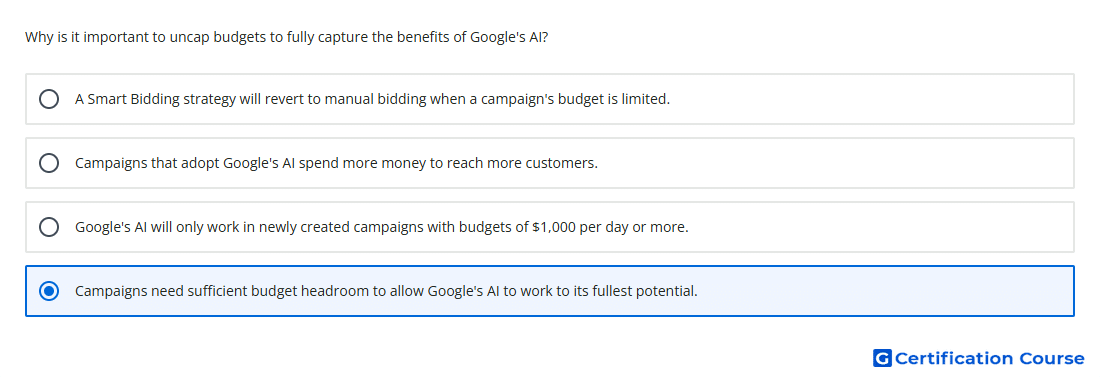The image size is (1100, 377).
Task: Select the $1,000 per day radio button
Action: [49, 227]
